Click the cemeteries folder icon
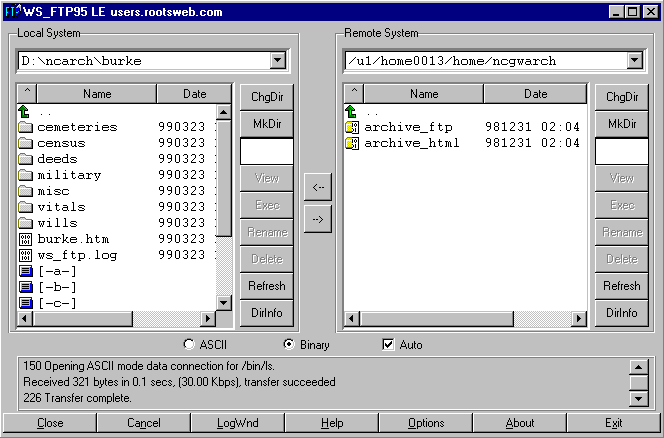This screenshot has width=664, height=438. tap(25, 127)
